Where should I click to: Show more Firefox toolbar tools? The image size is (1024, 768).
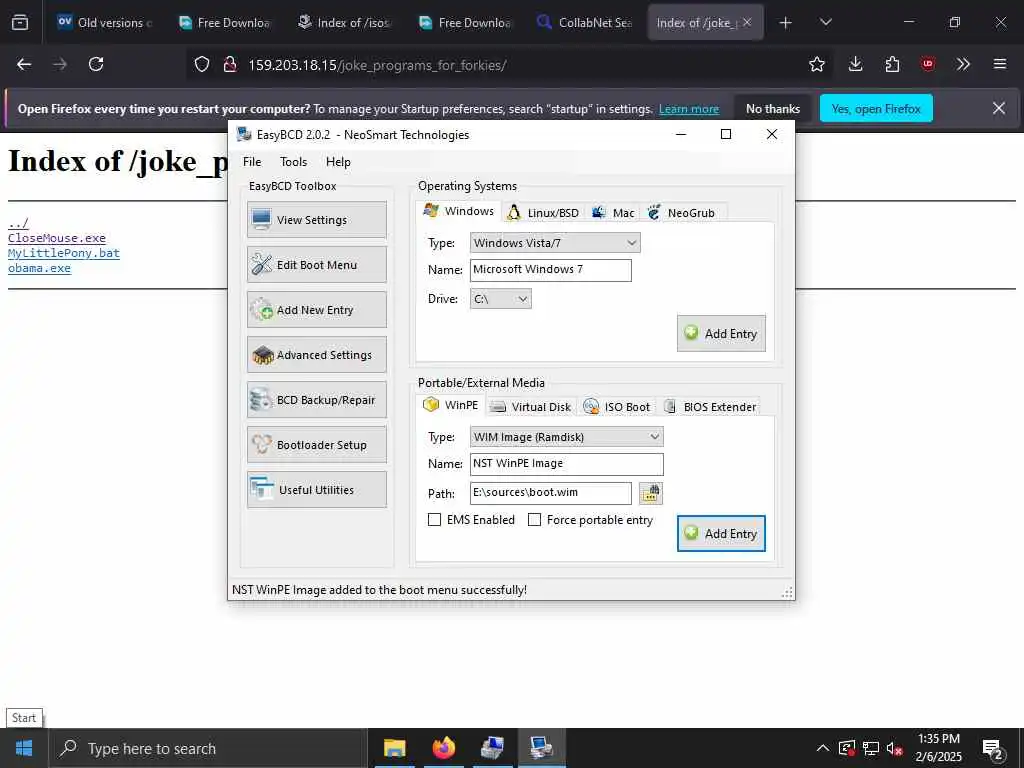[x=963, y=64]
